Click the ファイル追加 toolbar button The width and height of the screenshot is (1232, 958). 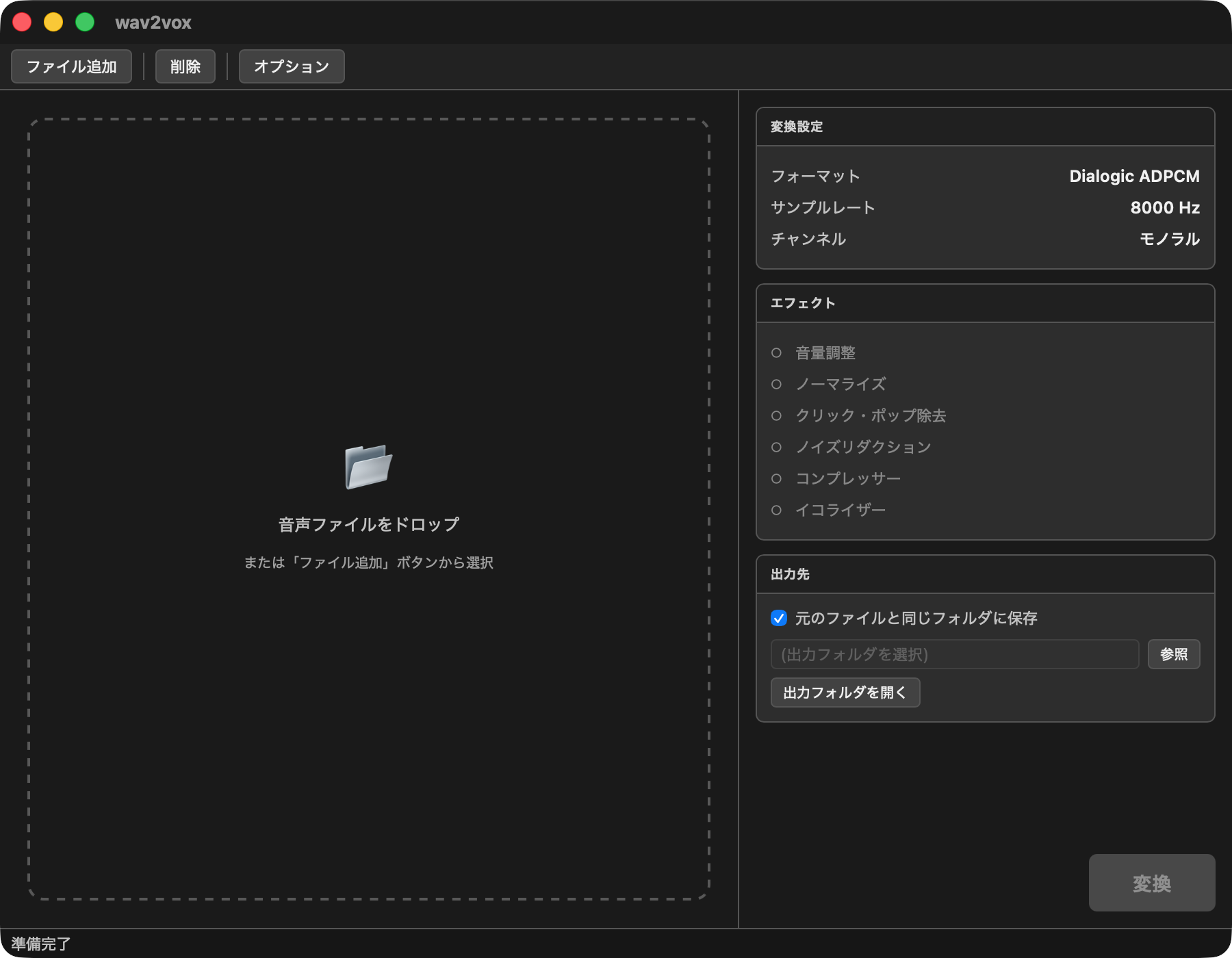coord(71,66)
